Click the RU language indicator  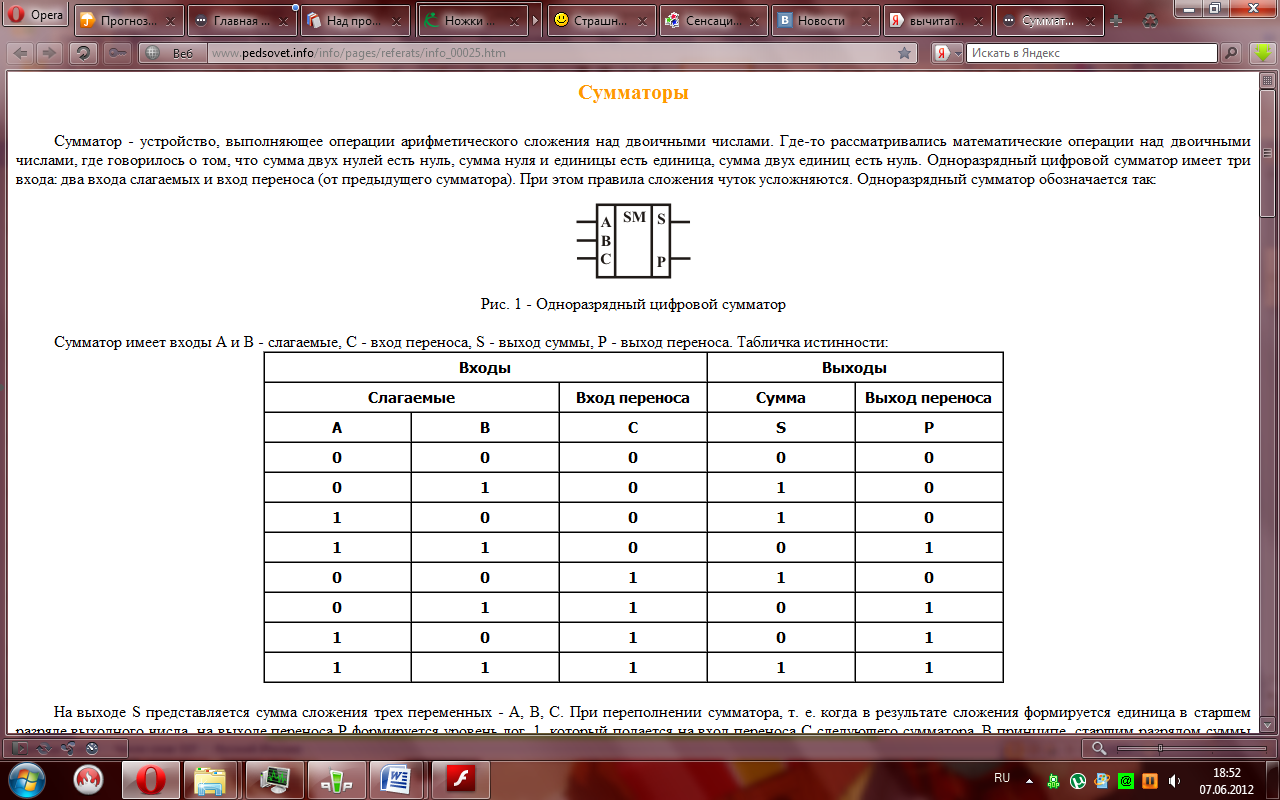tap(1002, 778)
